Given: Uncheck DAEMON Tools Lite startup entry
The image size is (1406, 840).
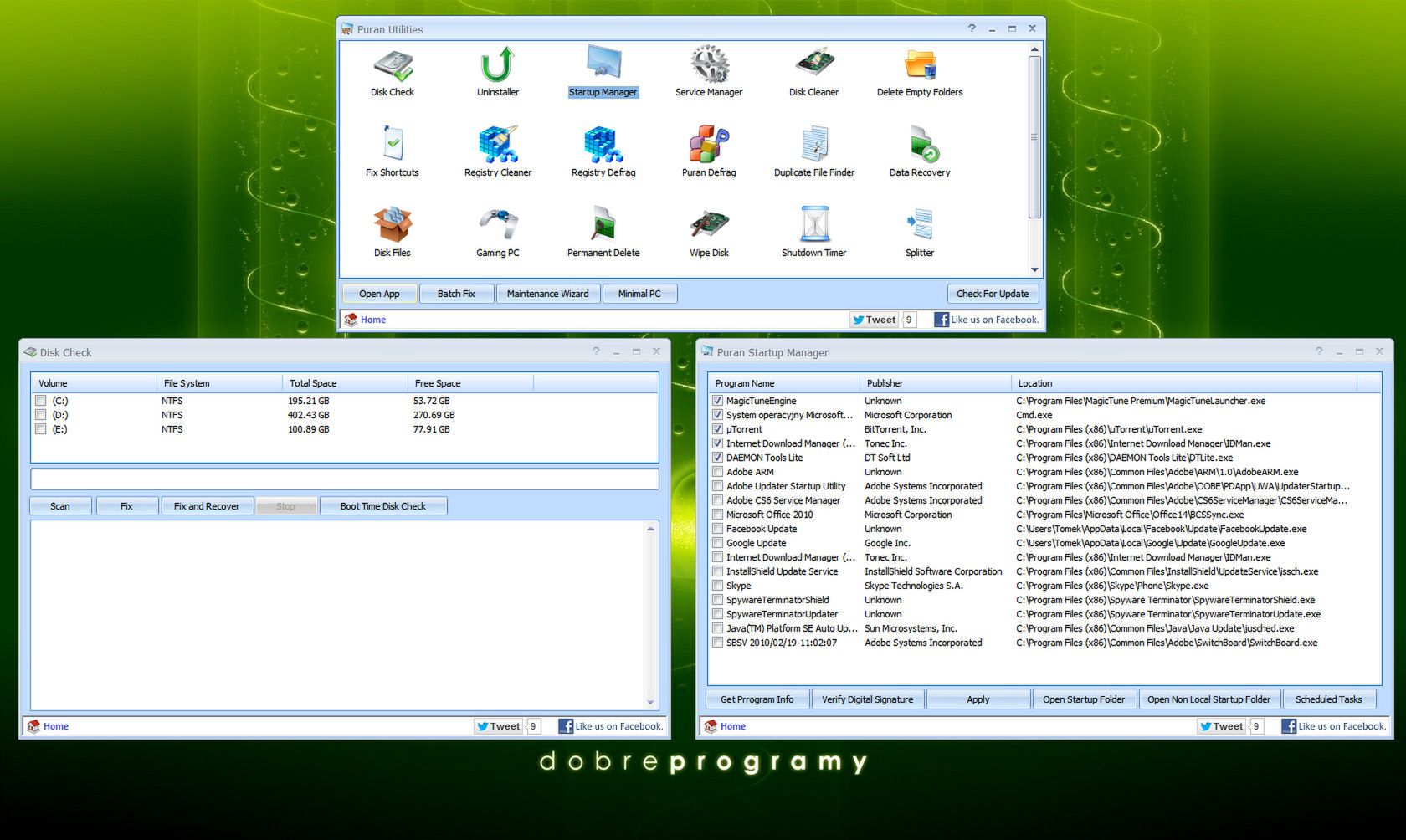Looking at the screenshot, I should (717, 458).
